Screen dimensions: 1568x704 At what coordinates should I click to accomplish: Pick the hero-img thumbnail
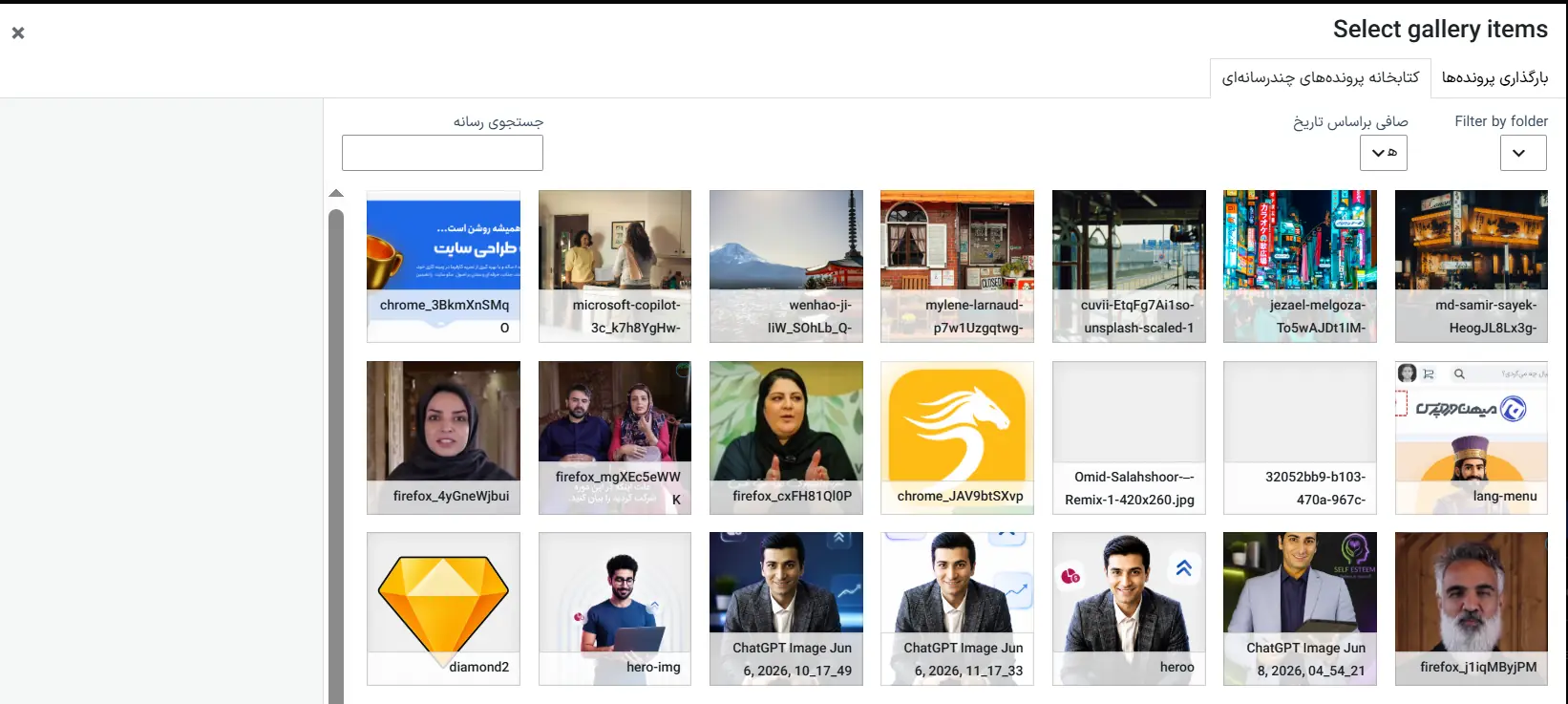tap(615, 608)
